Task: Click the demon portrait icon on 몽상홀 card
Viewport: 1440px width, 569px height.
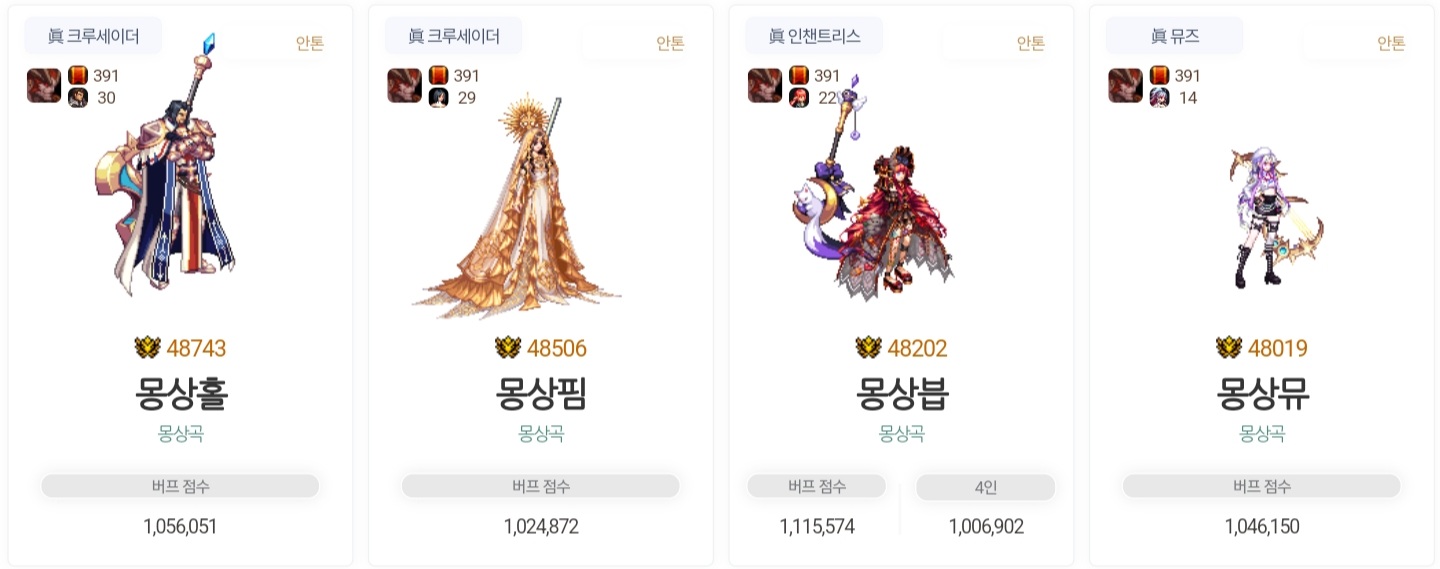Action: [x=44, y=85]
